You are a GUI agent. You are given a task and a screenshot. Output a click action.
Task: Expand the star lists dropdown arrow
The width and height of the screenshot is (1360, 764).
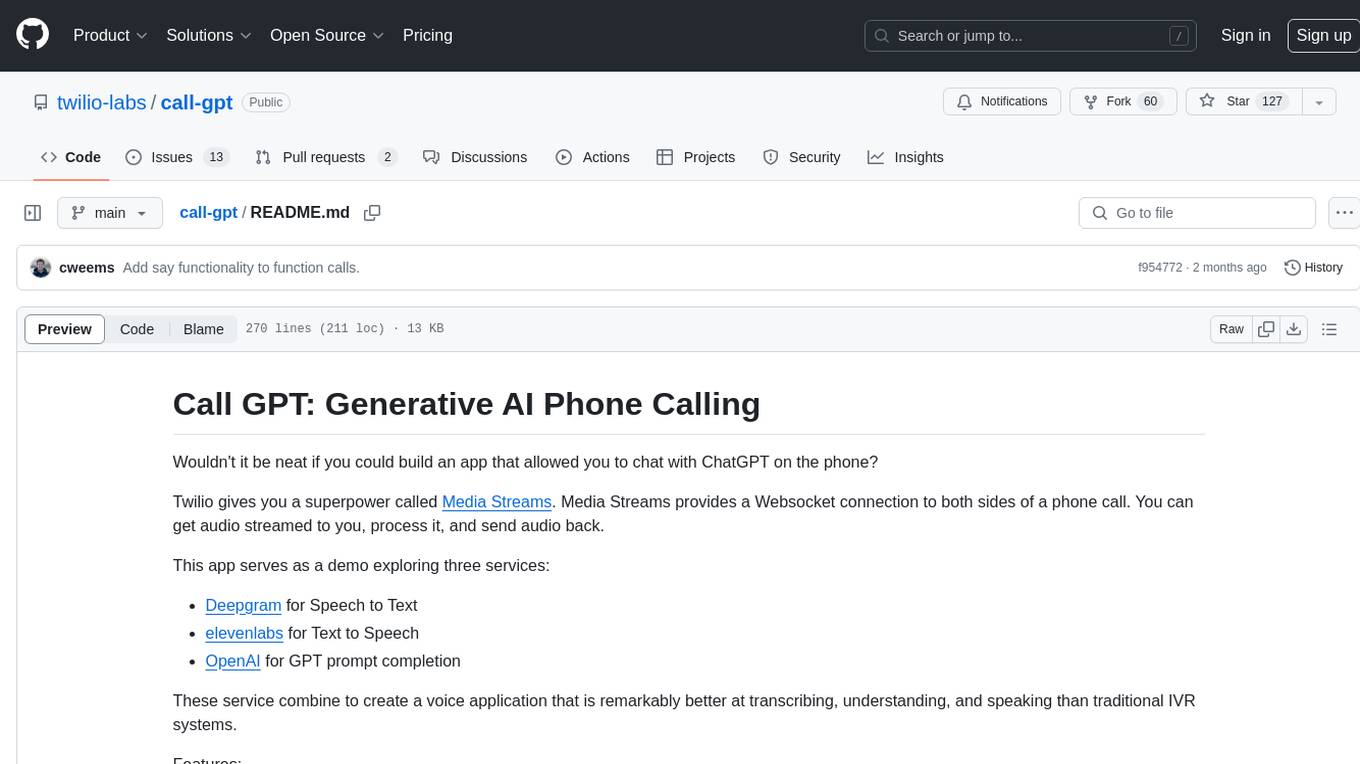click(1318, 102)
